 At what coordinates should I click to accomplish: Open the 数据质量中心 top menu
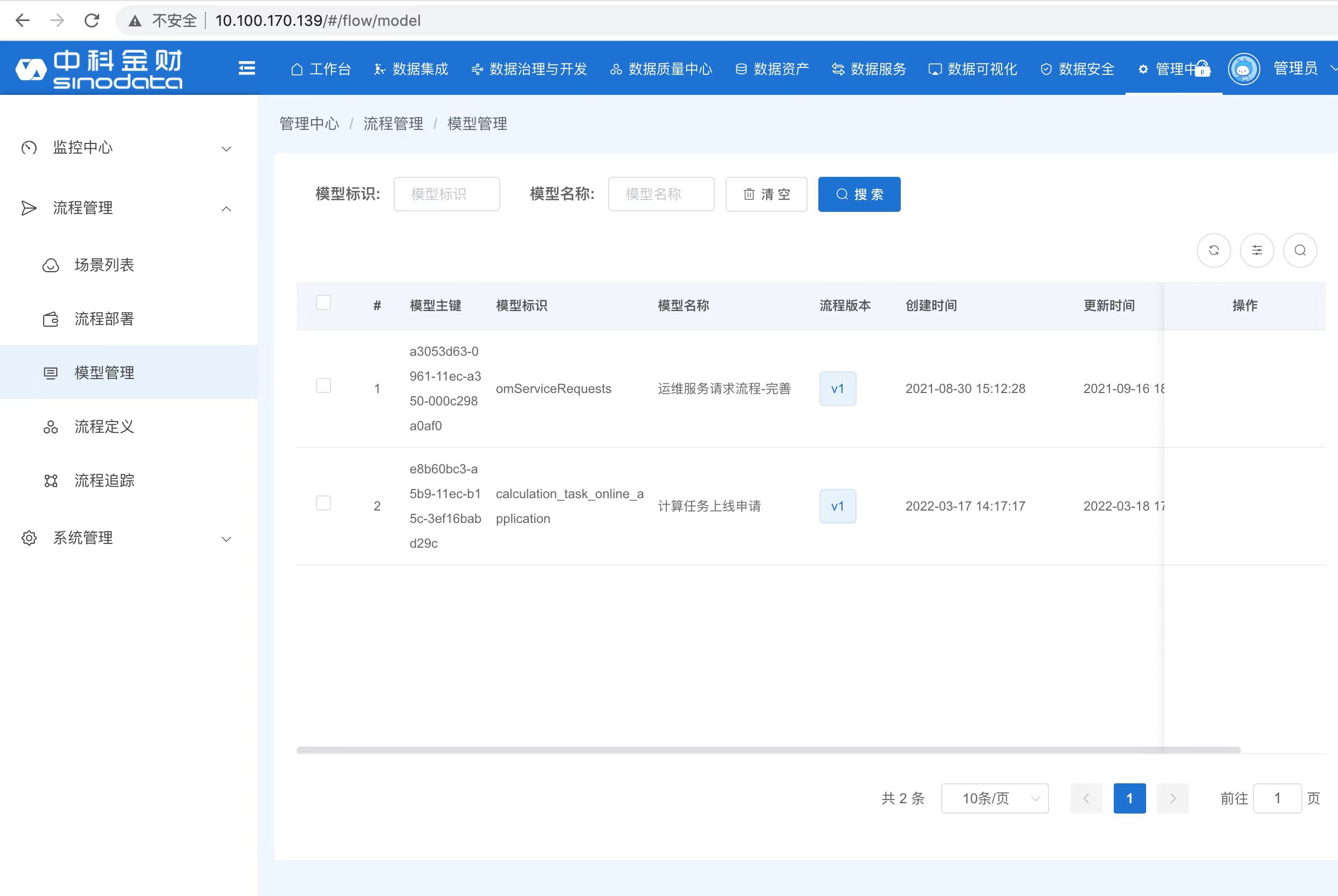[x=661, y=69]
